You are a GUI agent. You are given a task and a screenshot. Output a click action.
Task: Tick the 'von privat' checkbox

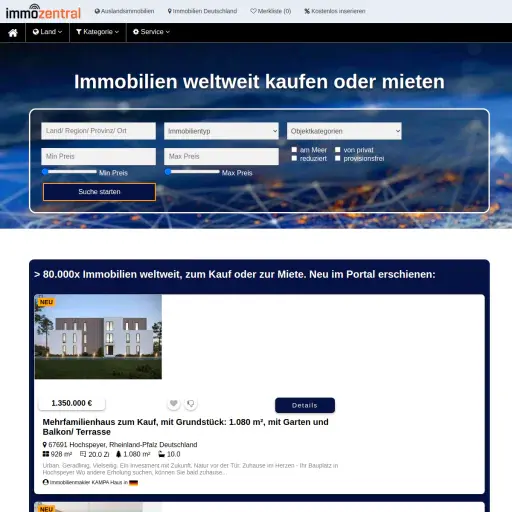click(x=338, y=149)
